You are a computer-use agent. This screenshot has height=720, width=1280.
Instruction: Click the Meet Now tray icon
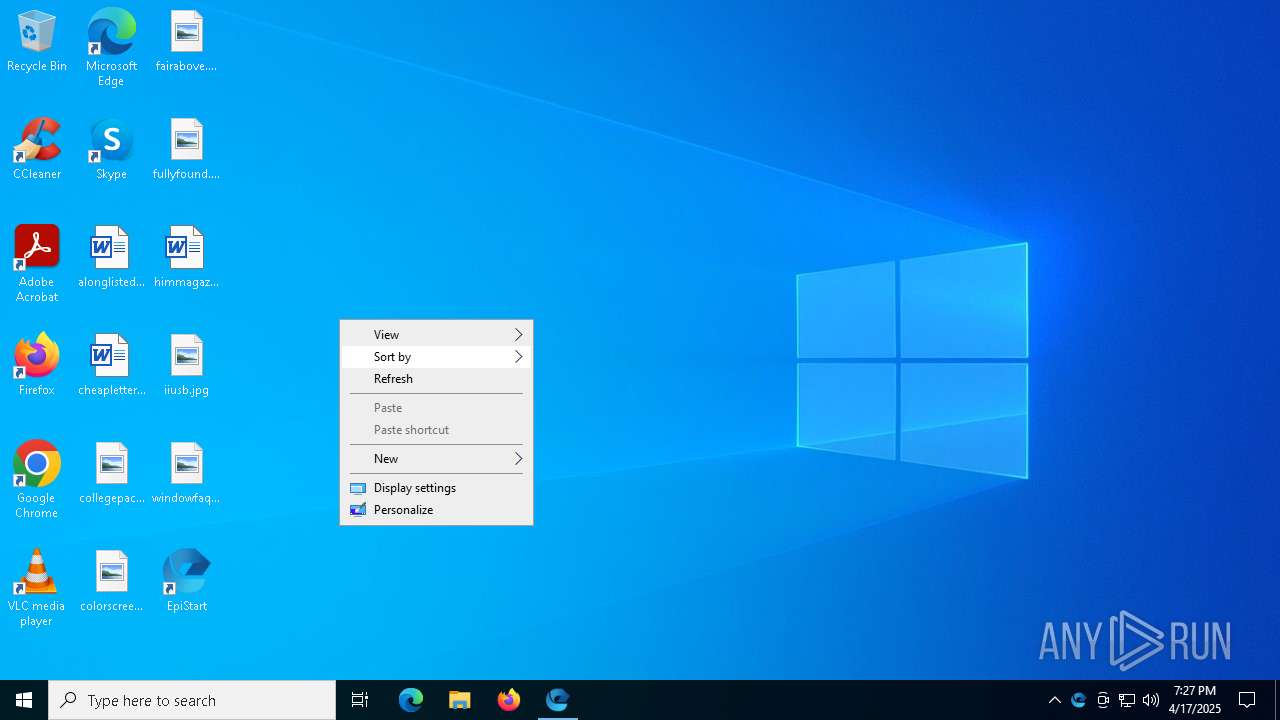(1103, 700)
